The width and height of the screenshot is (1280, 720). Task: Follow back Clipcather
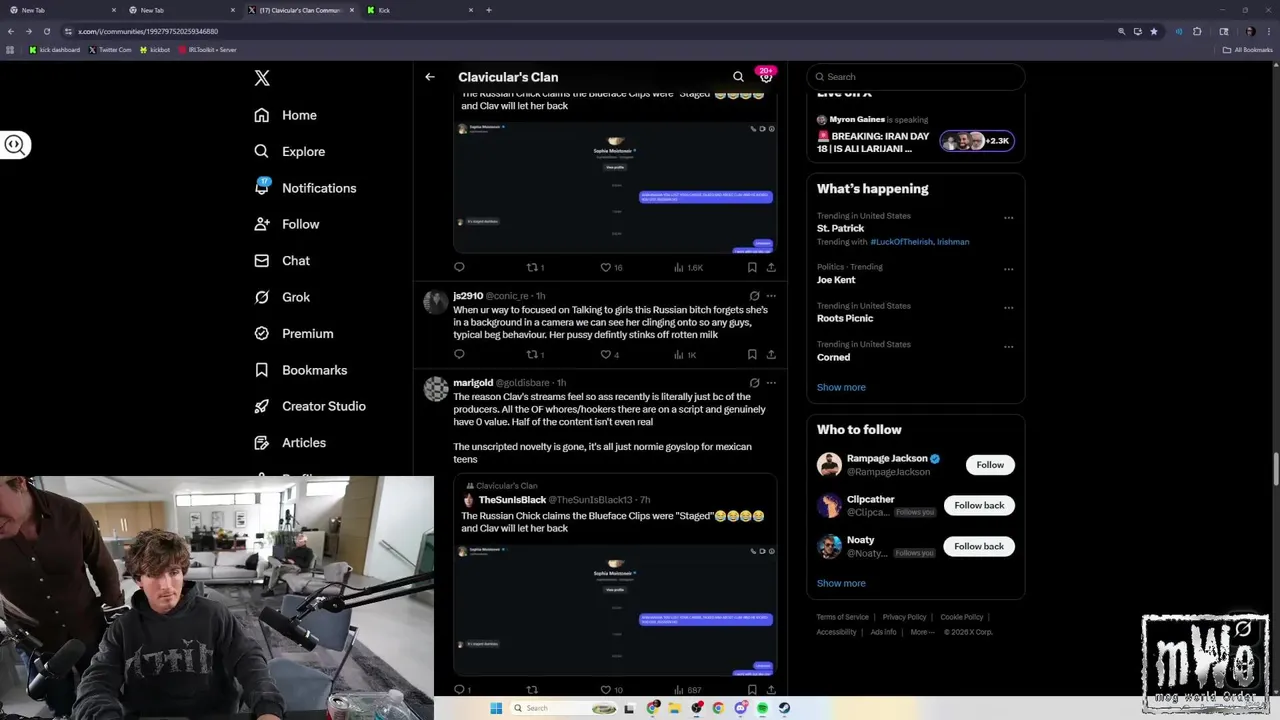(979, 505)
